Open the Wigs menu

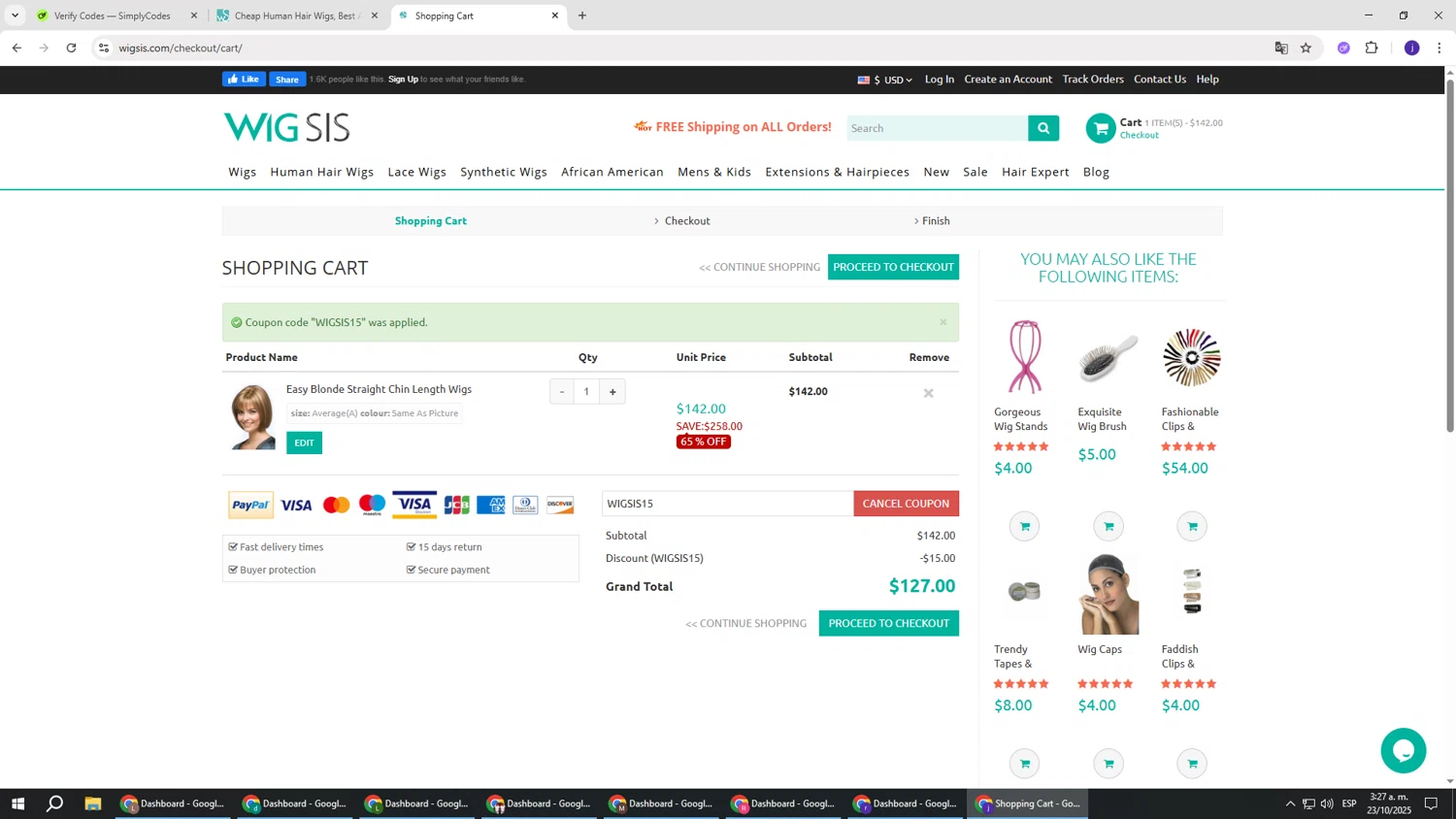[x=243, y=172]
